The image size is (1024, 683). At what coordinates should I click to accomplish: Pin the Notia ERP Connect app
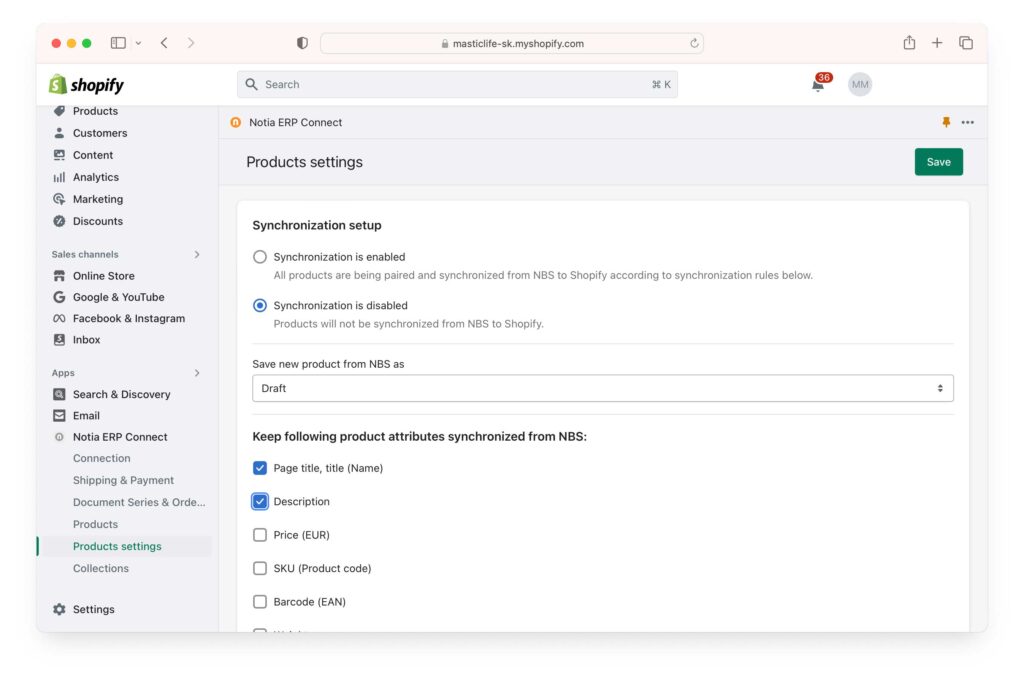point(946,122)
